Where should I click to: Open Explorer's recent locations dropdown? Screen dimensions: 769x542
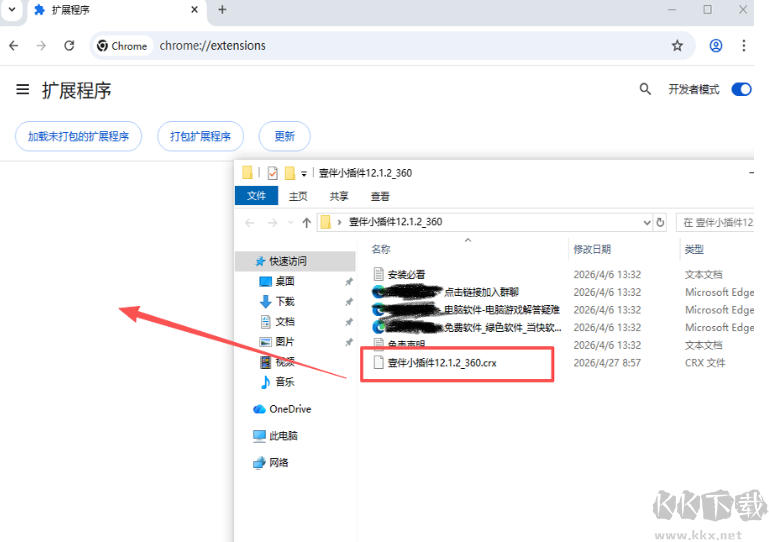[x=291, y=223]
